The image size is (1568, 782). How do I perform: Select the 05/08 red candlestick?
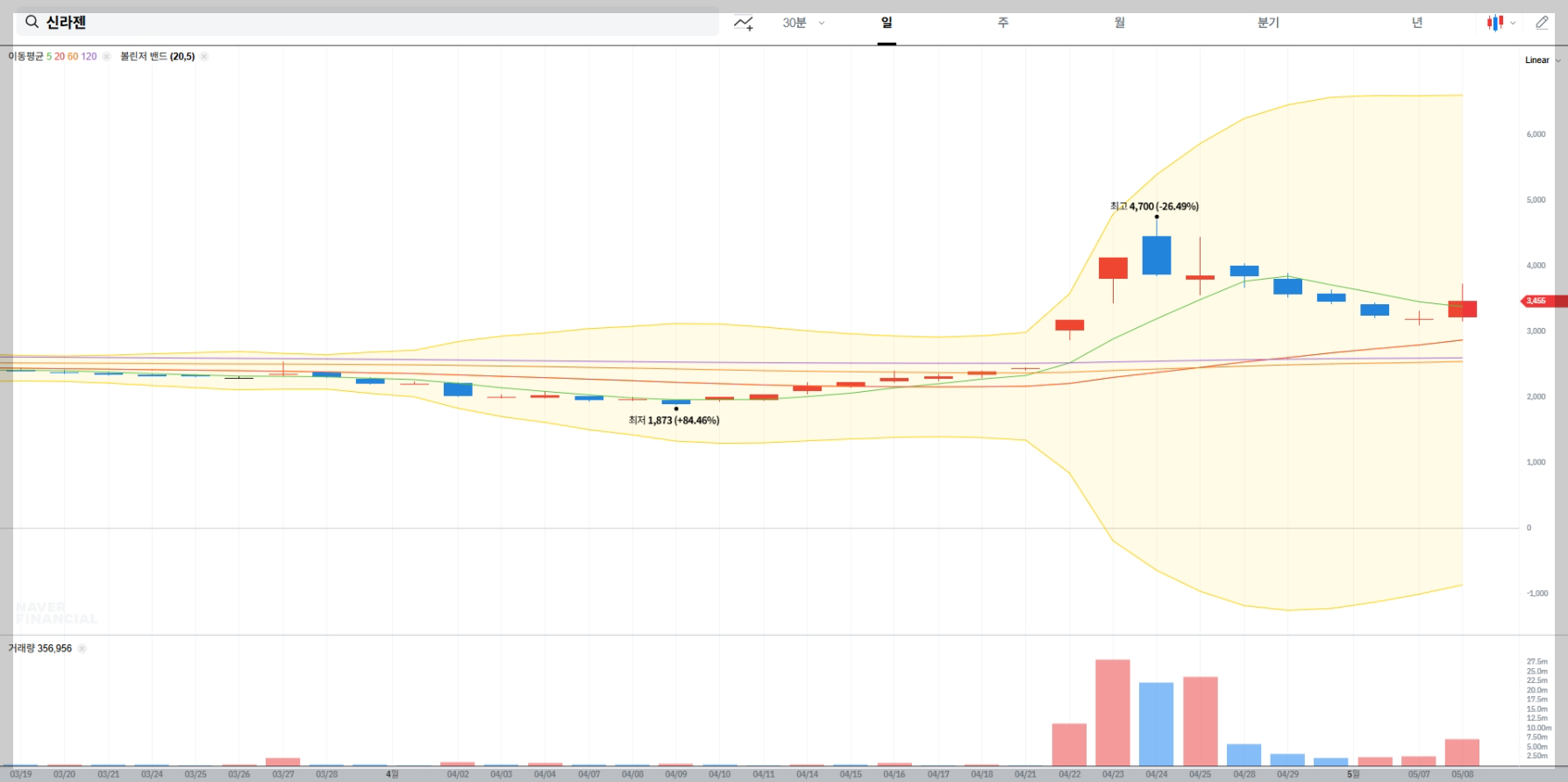pyautogui.click(x=1463, y=309)
